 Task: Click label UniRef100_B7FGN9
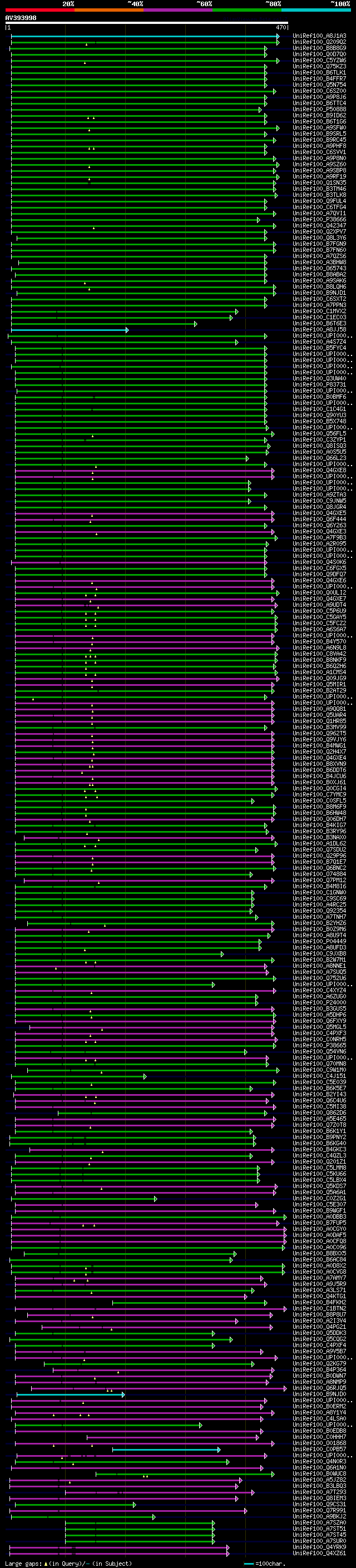tap(319, 244)
